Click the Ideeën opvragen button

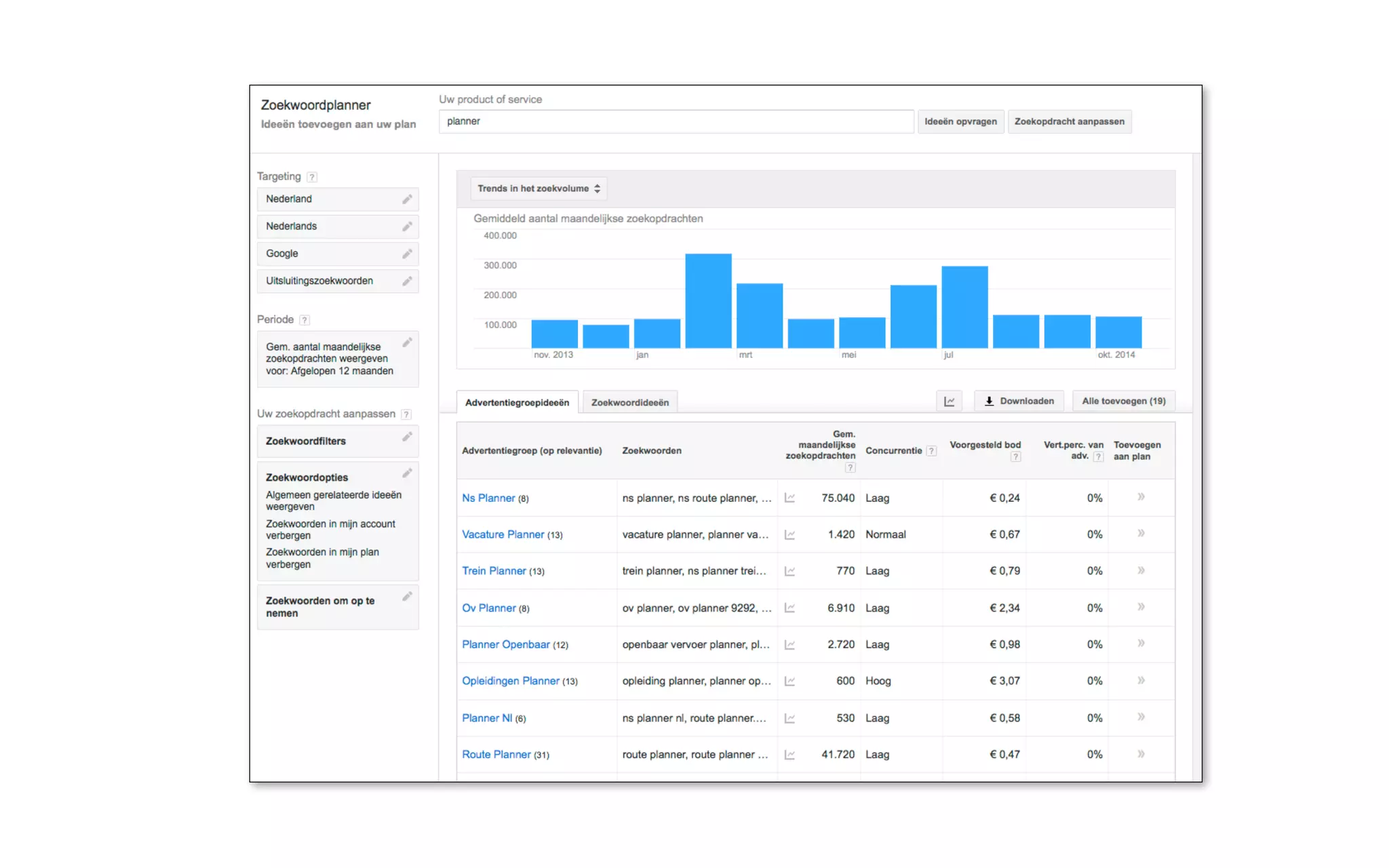(960, 121)
